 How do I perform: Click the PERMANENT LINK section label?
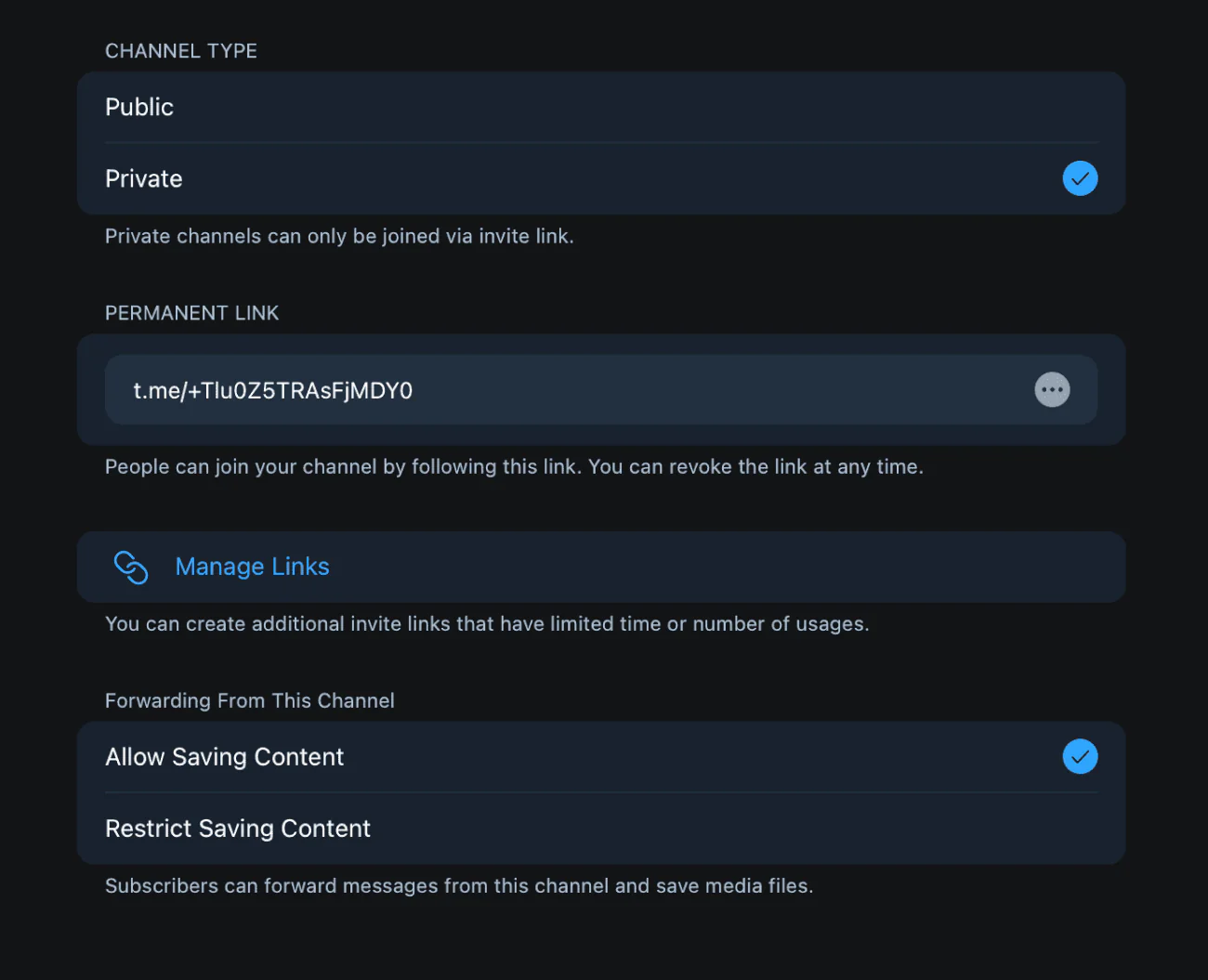click(x=191, y=313)
